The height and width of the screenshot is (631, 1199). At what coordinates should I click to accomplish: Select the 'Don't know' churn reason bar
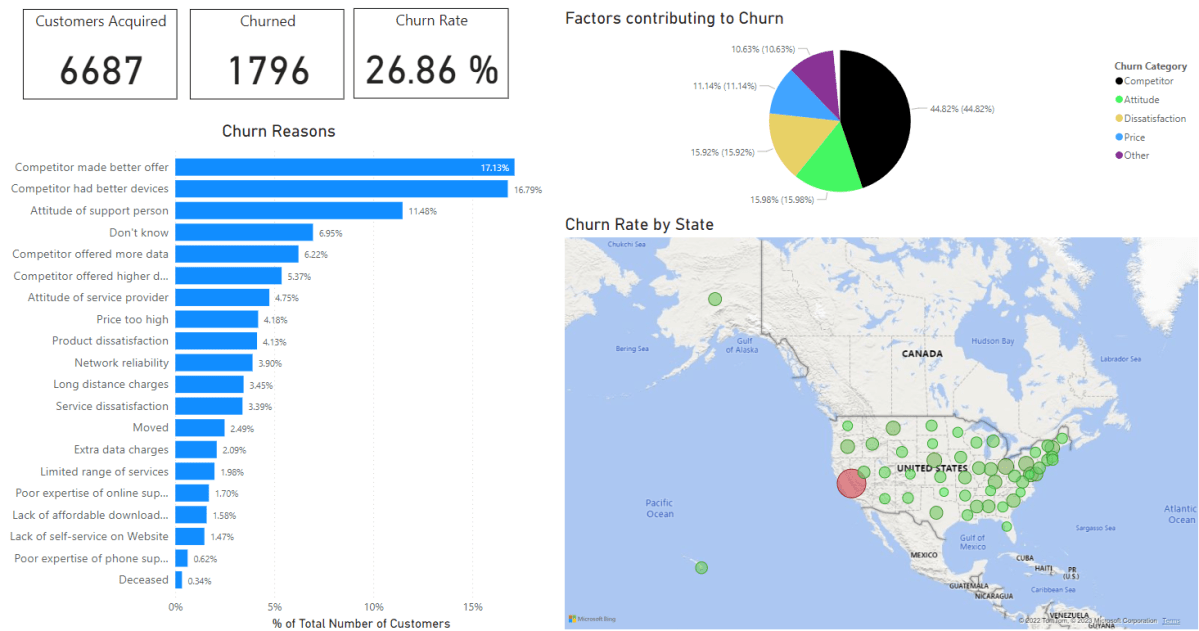[x=244, y=232]
